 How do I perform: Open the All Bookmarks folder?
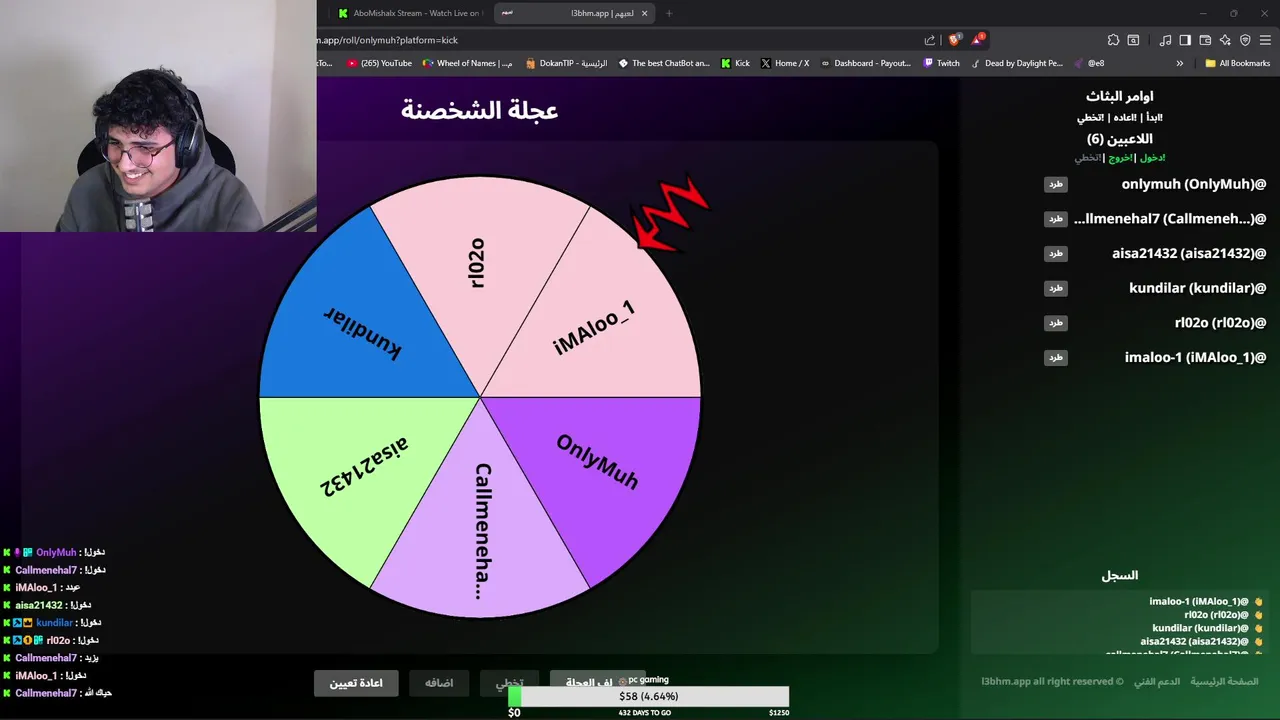1238,63
